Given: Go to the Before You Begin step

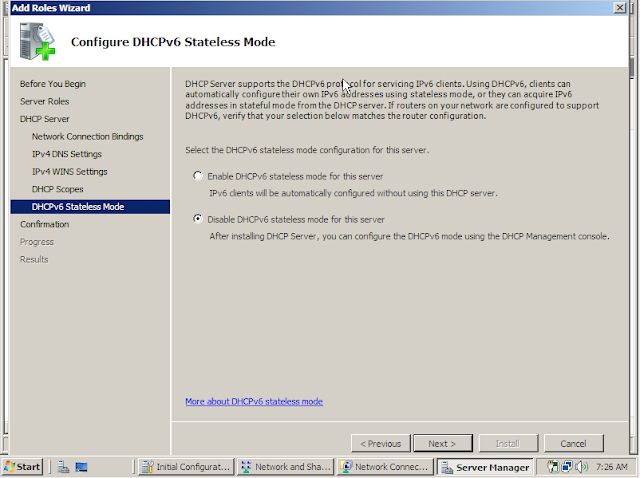Looking at the screenshot, I should (x=53, y=84).
